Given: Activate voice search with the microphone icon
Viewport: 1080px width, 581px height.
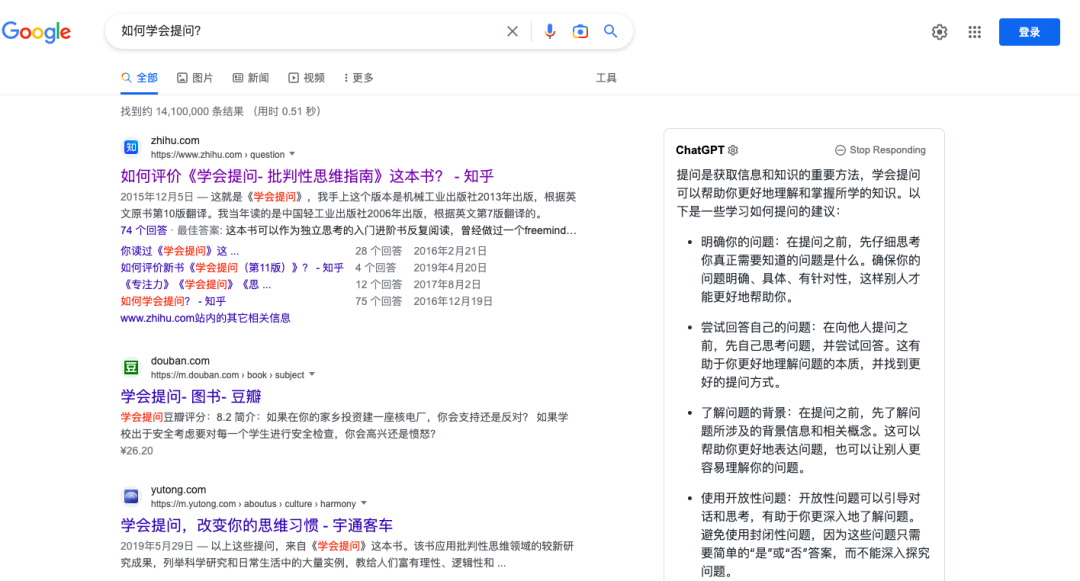Looking at the screenshot, I should tap(549, 31).
